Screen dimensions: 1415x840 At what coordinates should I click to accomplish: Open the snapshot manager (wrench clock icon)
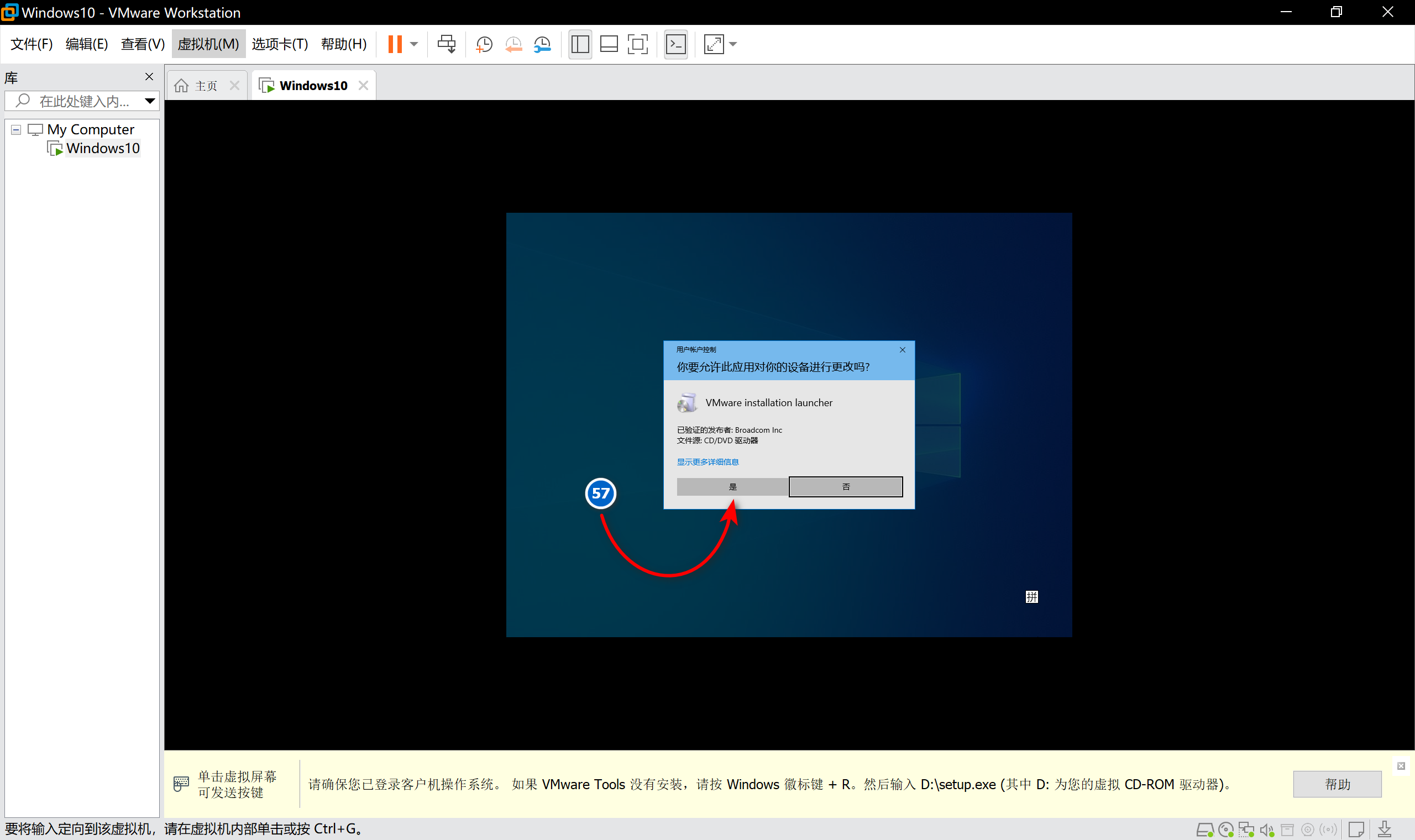[542, 44]
